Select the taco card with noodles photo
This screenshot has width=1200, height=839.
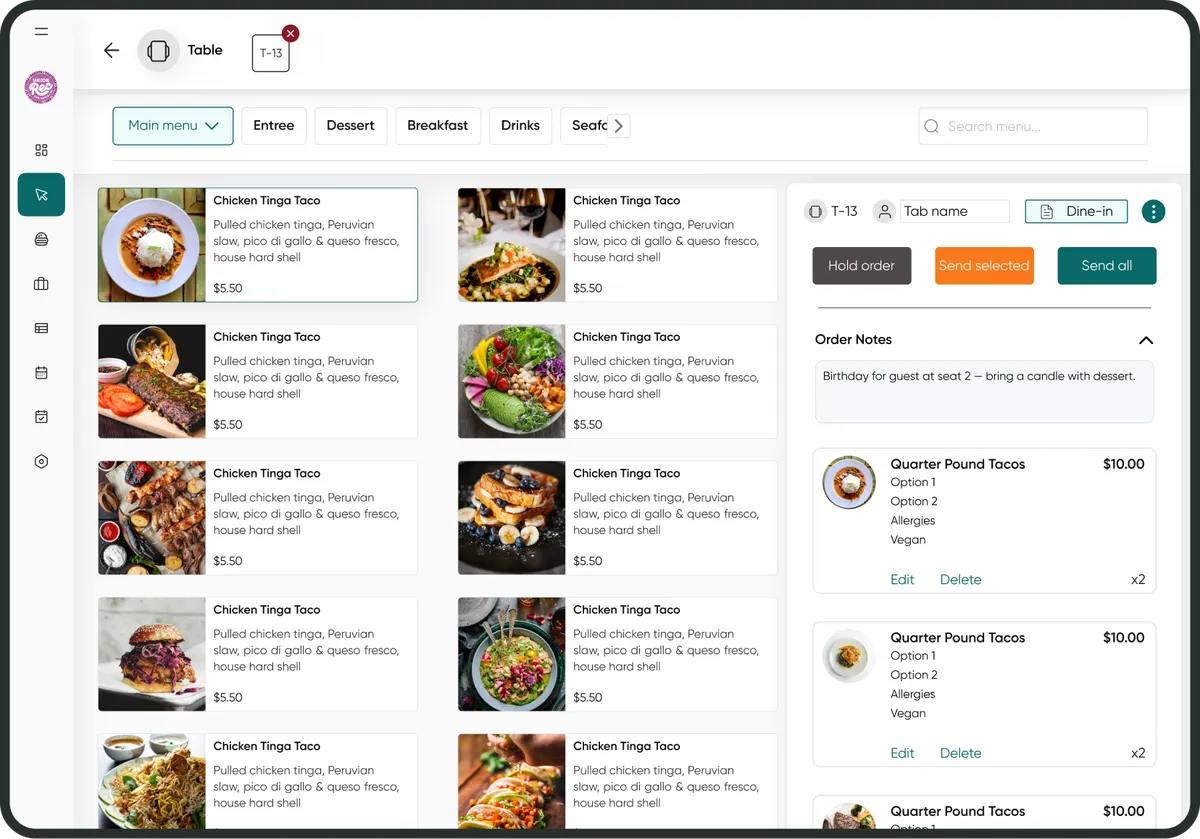258,781
